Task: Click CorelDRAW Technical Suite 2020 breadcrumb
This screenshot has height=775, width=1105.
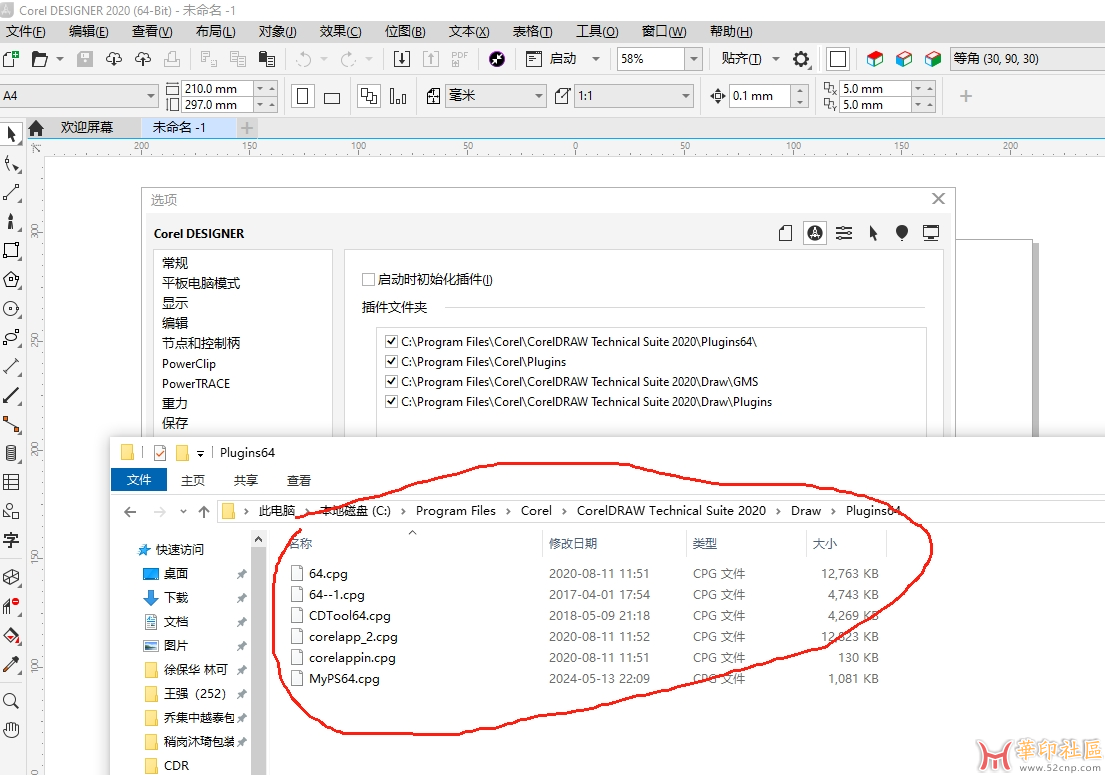Action: point(671,511)
